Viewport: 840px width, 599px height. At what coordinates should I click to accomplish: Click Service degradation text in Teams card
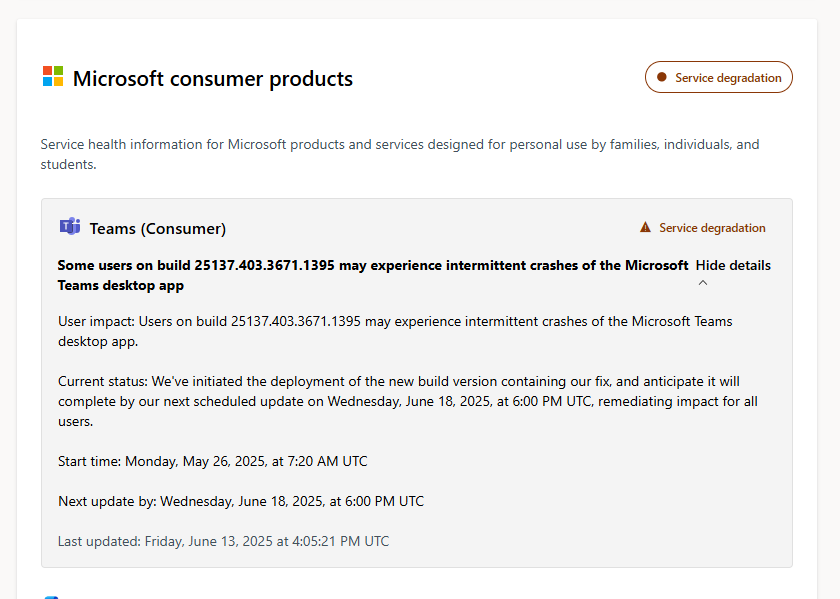(712, 228)
